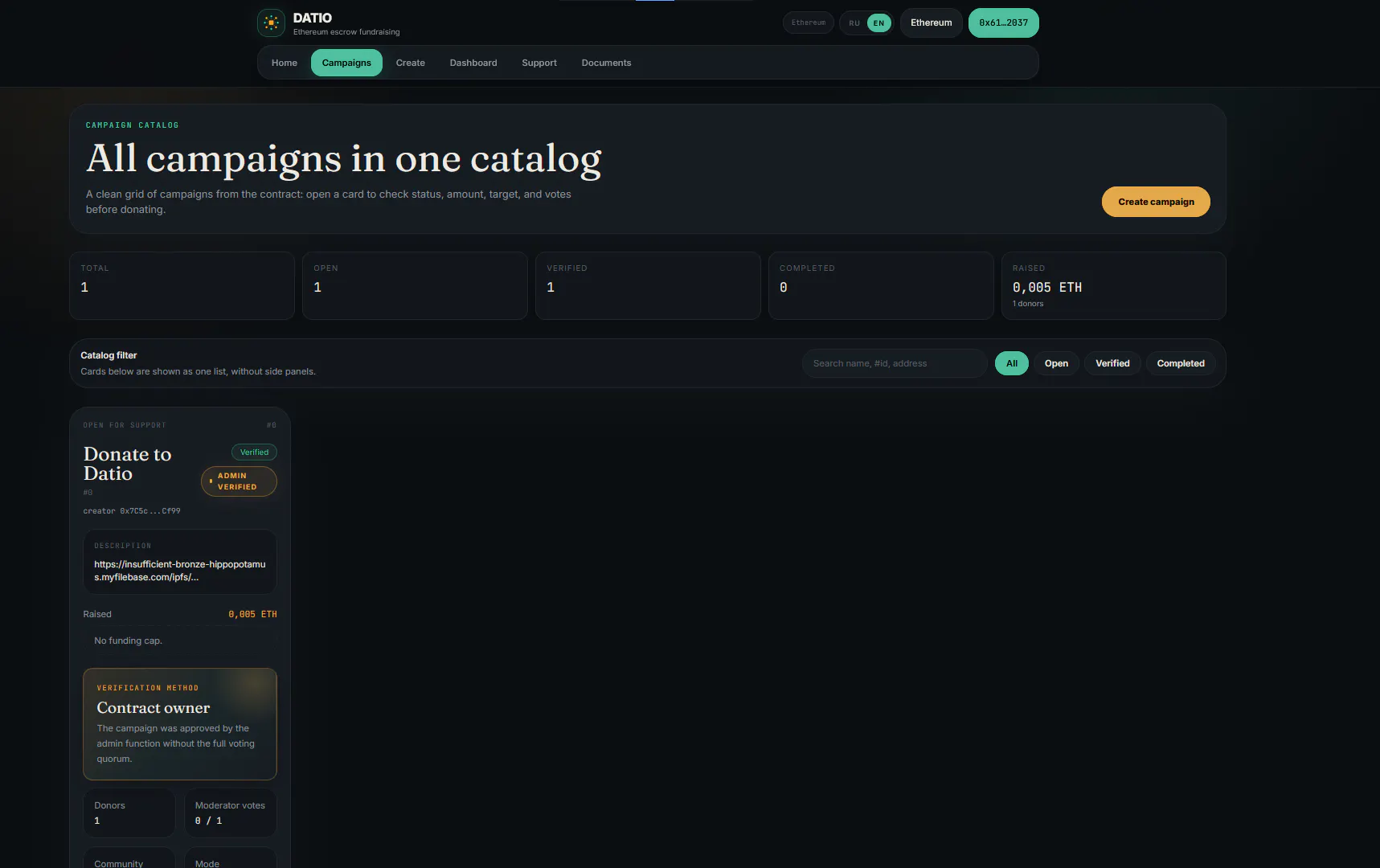The width and height of the screenshot is (1380, 868).
Task: Click the OPEN FOR SUPPORT card label
Action: [x=125, y=425]
